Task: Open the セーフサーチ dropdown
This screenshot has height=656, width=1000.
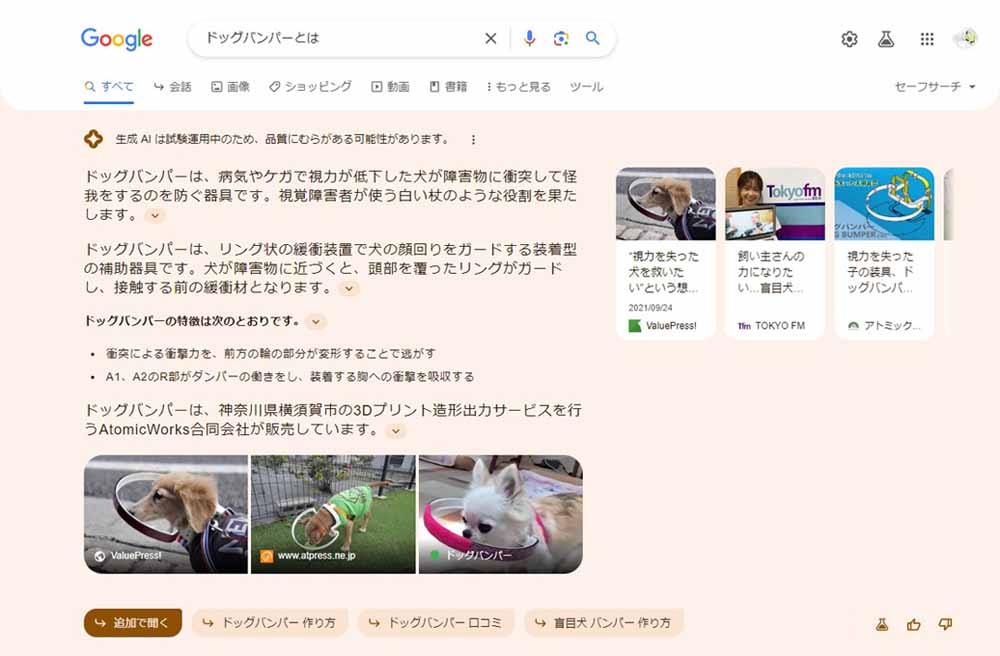Action: [935, 87]
